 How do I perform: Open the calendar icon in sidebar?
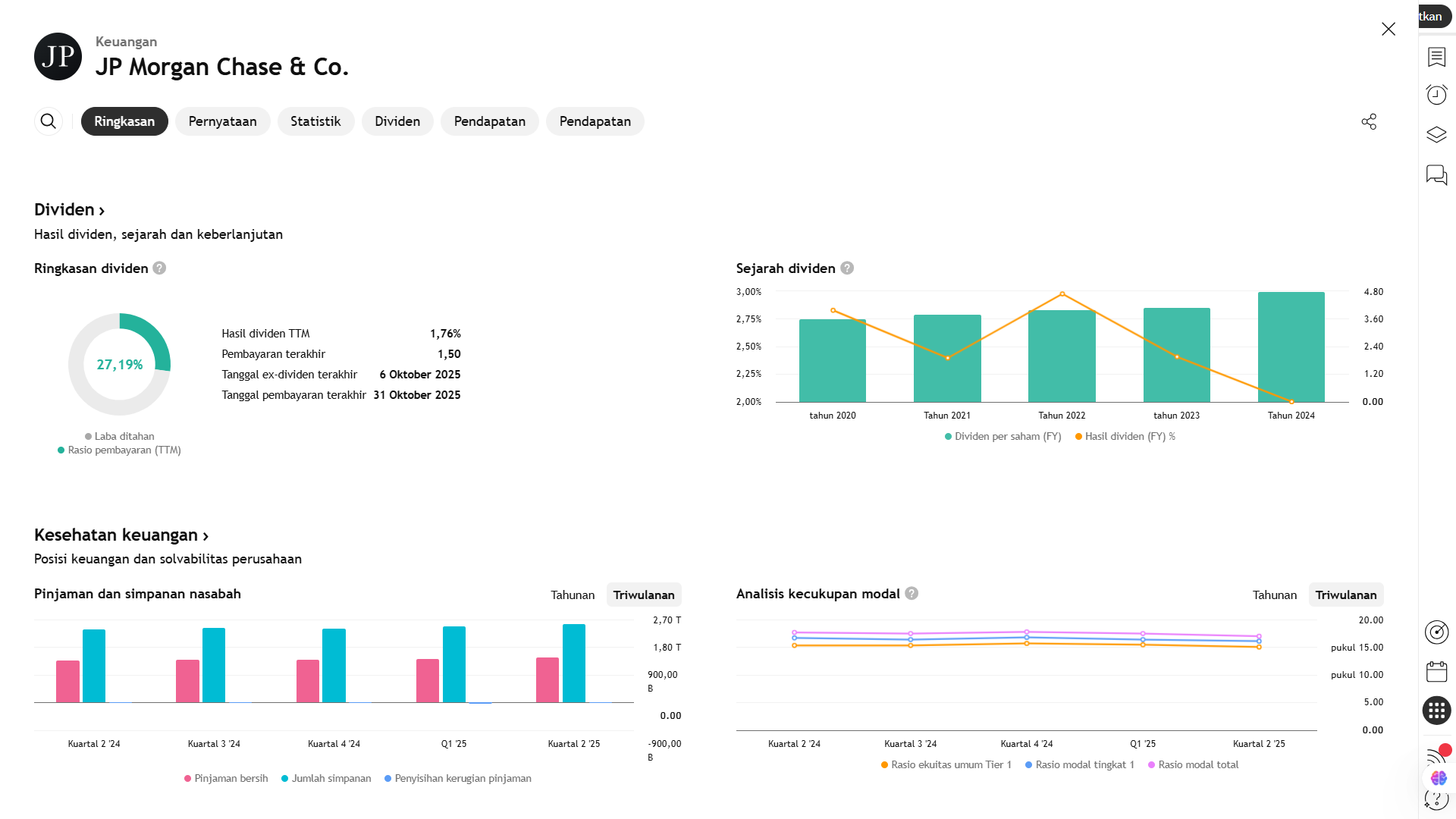point(1436,672)
